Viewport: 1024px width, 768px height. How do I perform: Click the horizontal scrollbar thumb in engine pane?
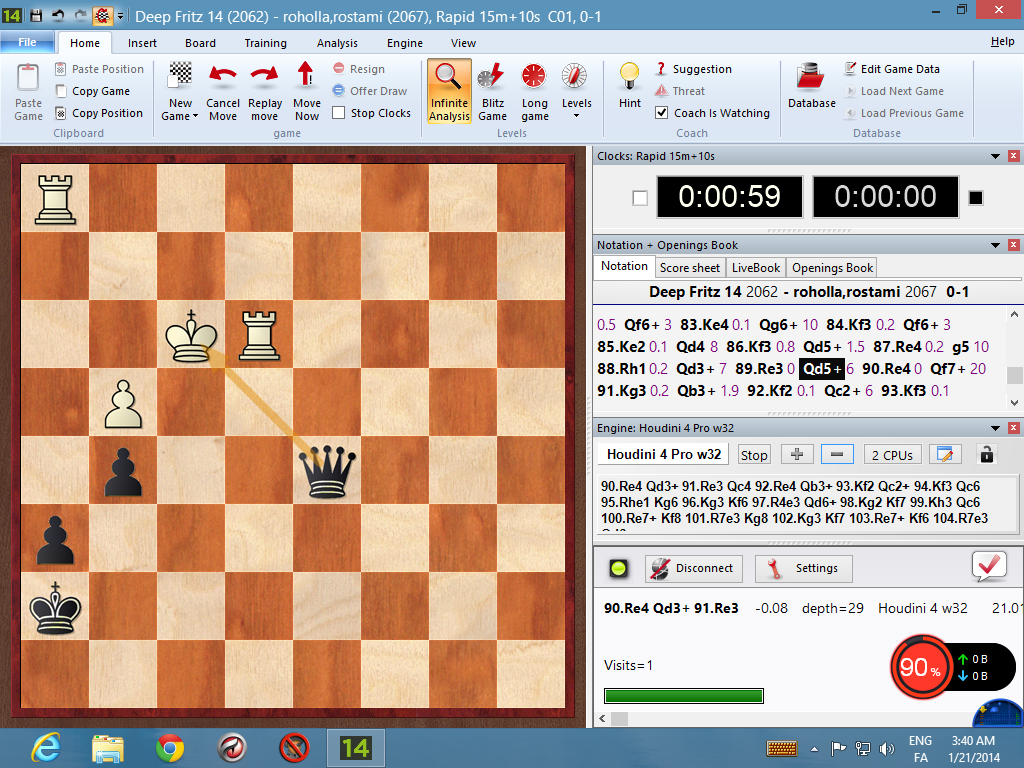coord(618,719)
